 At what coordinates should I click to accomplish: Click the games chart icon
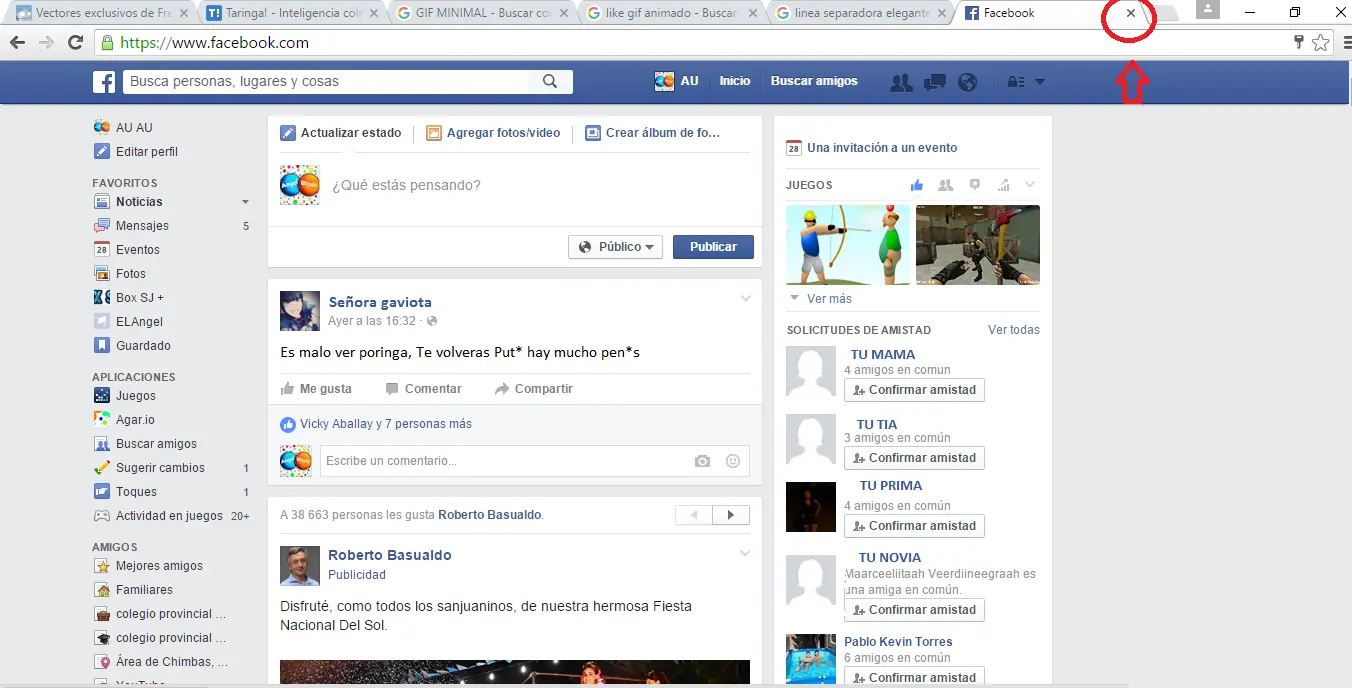(1003, 185)
